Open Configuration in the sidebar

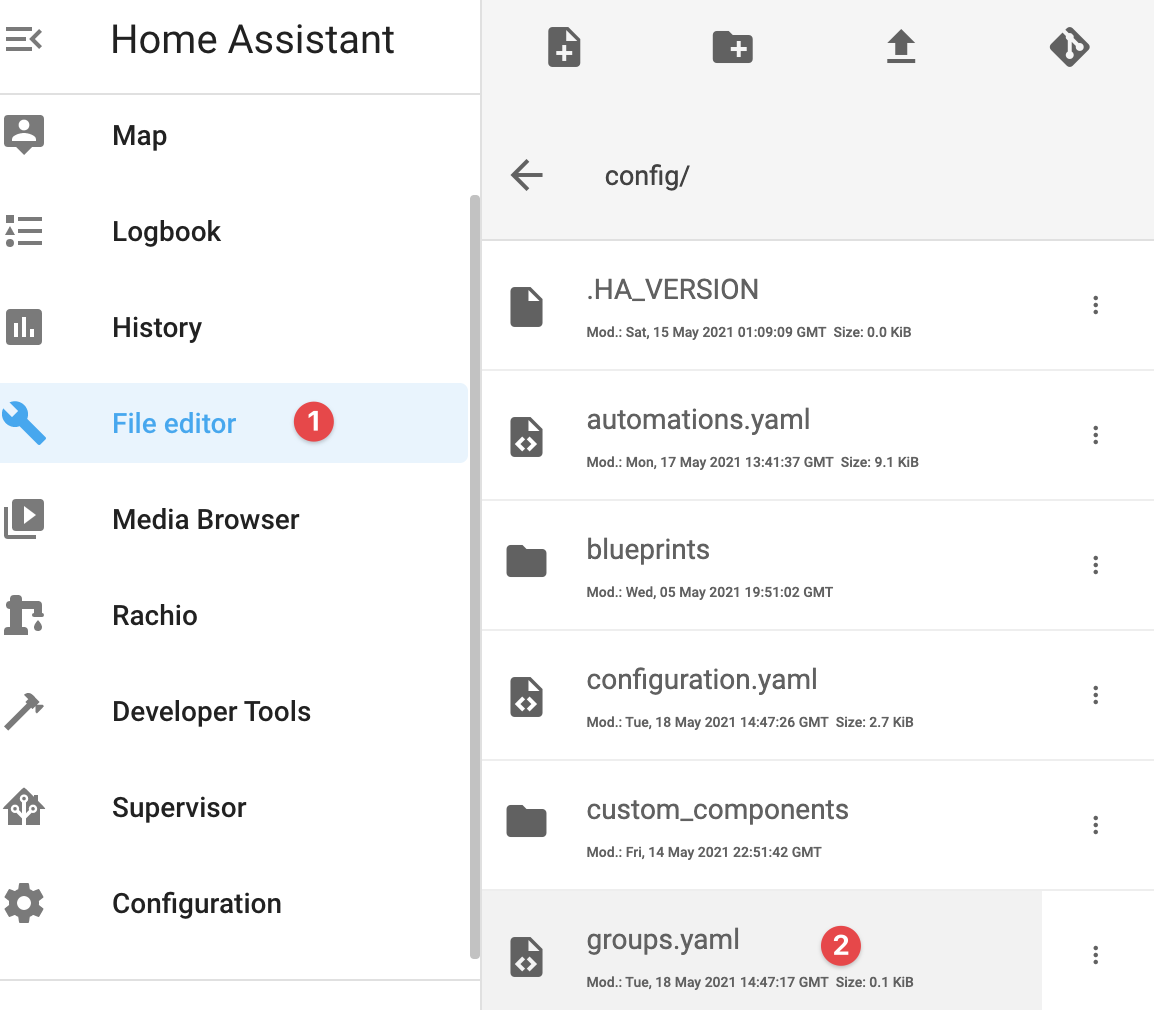click(234, 903)
